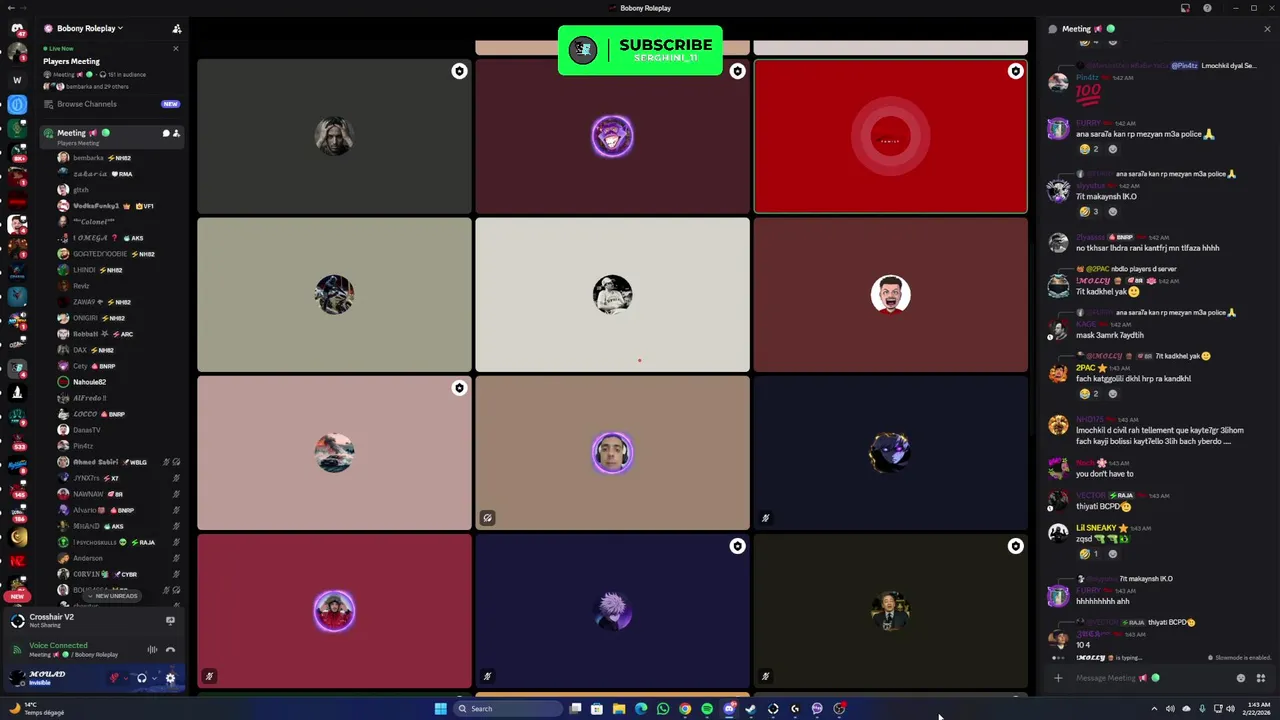Open the inbox icon in title bar
Image resolution: width=1280 pixels, height=720 pixels.
pos(1185,8)
